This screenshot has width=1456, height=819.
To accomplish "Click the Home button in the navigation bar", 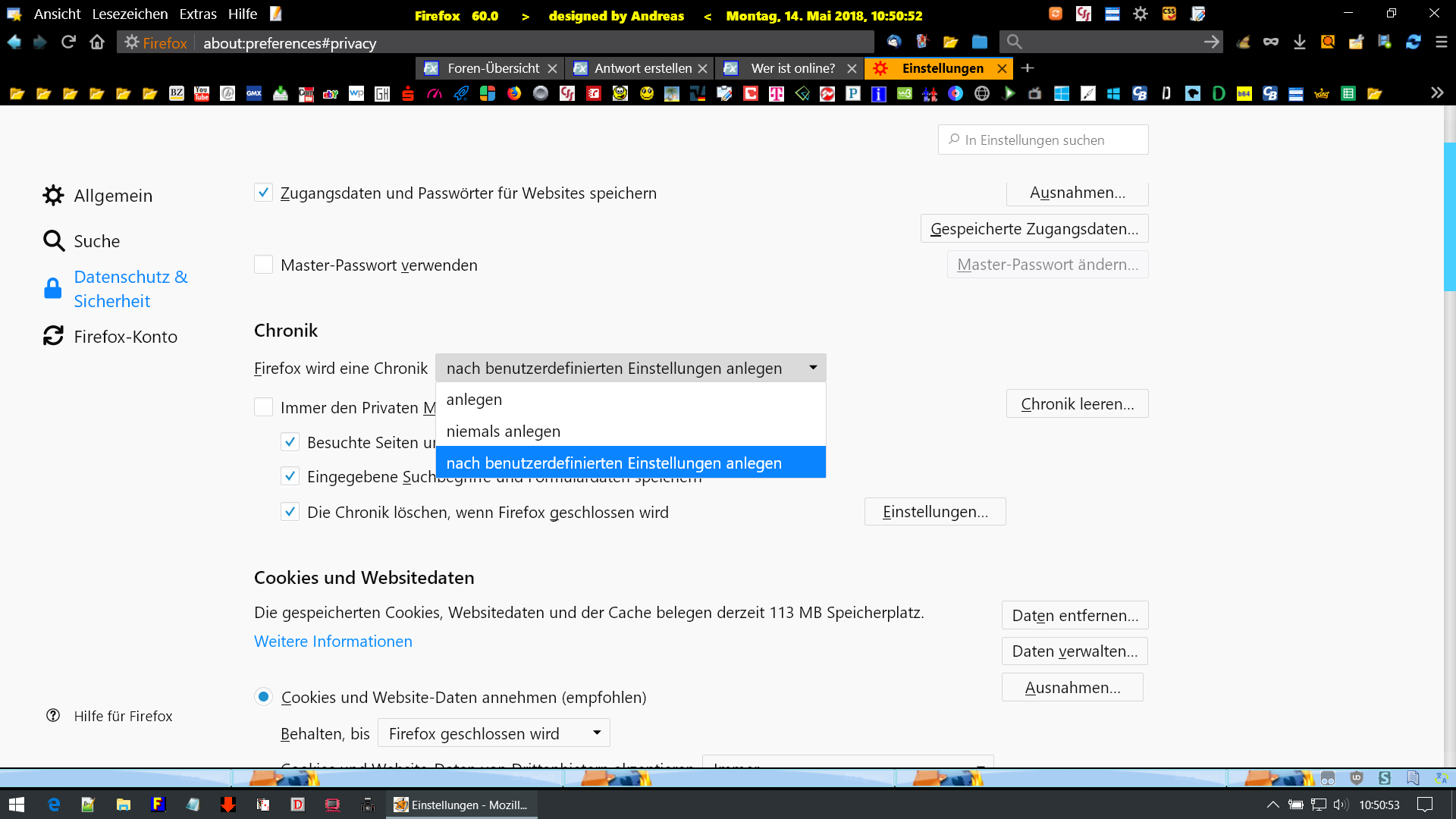I will point(97,42).
